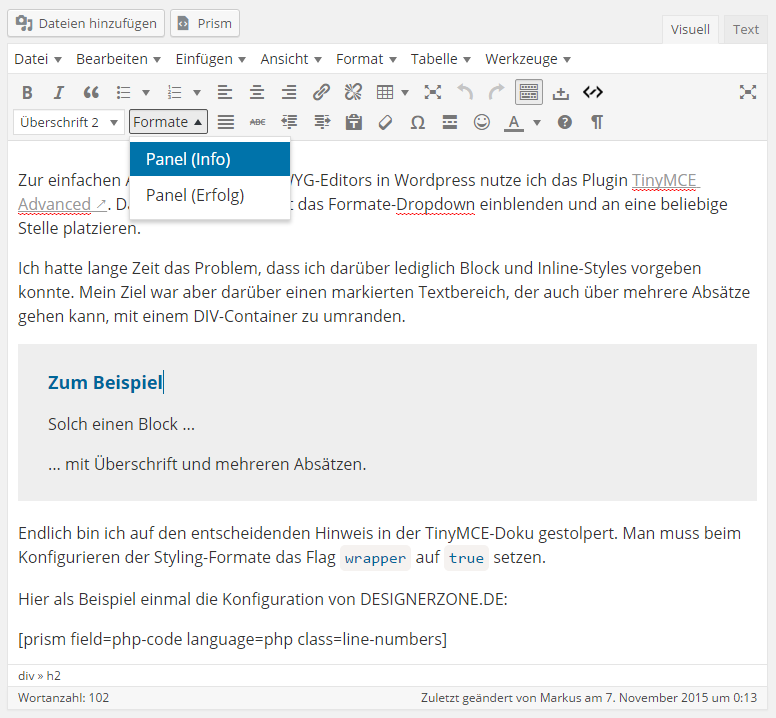Open the Tabelle menu
This screenshot has height=718, width=776.
[440, 59]
